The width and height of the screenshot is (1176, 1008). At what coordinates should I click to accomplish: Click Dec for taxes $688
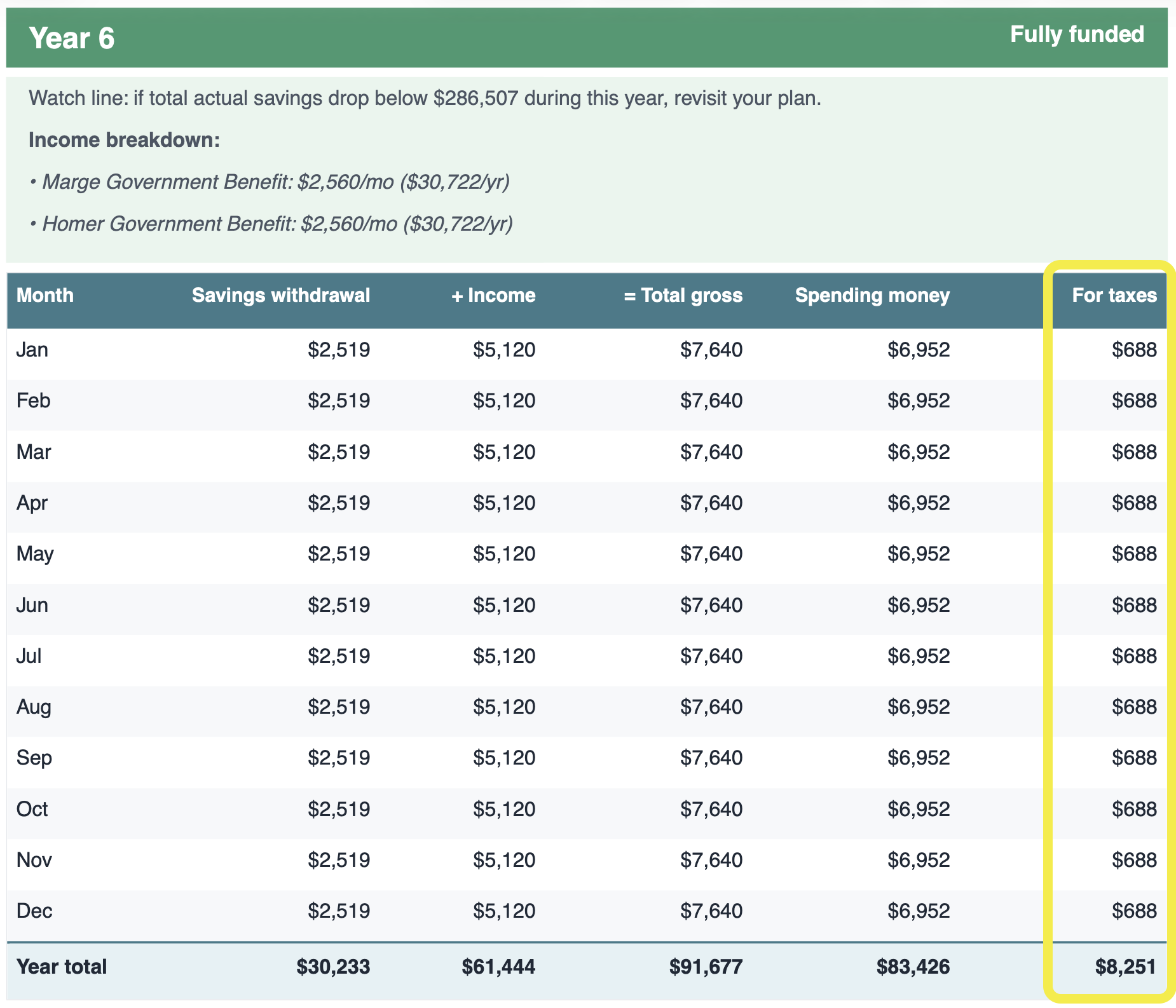[1135, 911]
